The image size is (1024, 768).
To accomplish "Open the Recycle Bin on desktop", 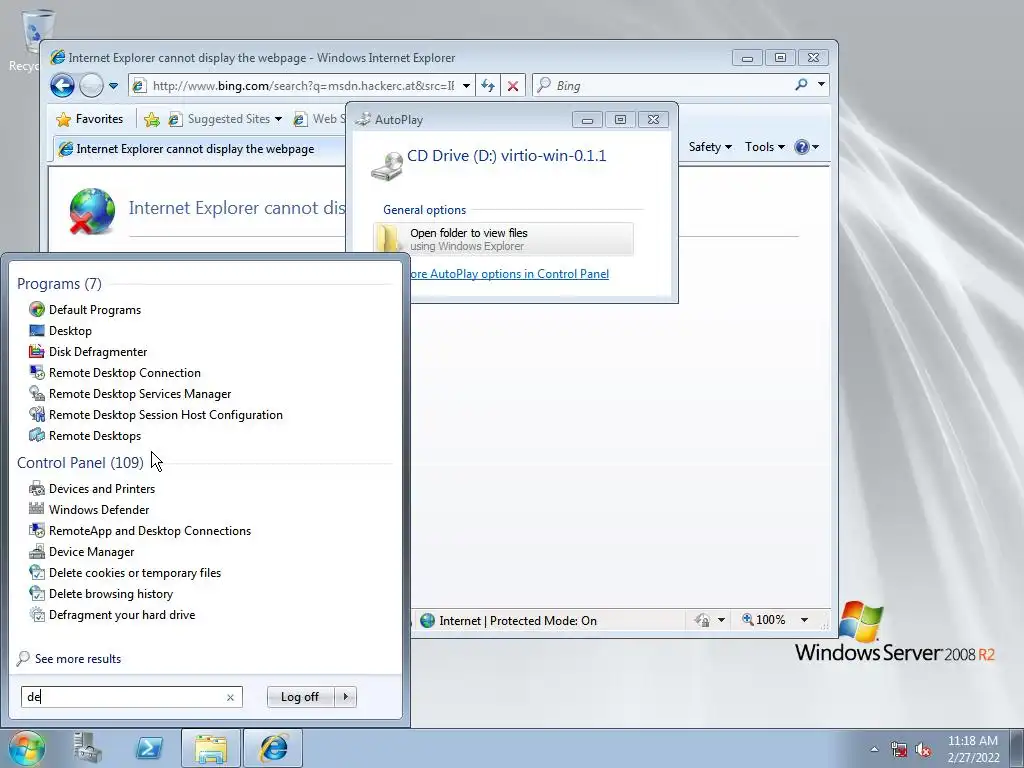I will coord(31,40).
